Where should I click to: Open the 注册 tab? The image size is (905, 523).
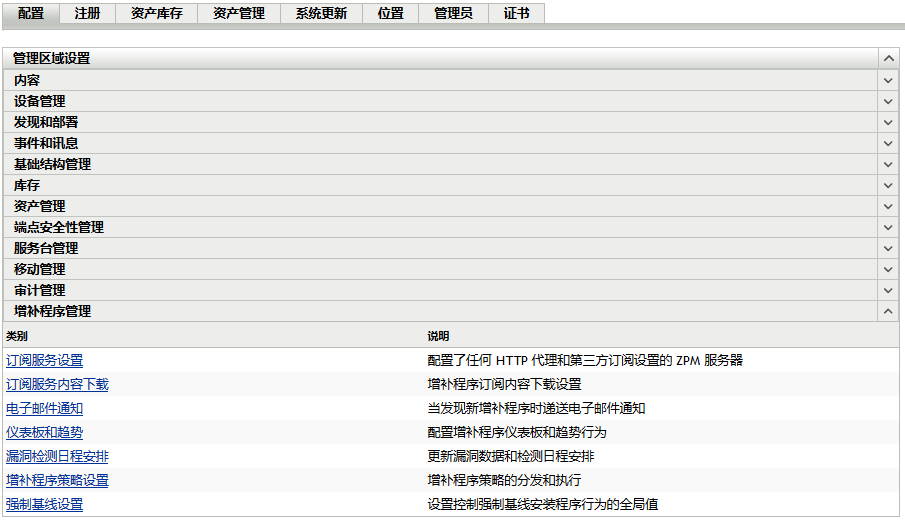[87, 13]
